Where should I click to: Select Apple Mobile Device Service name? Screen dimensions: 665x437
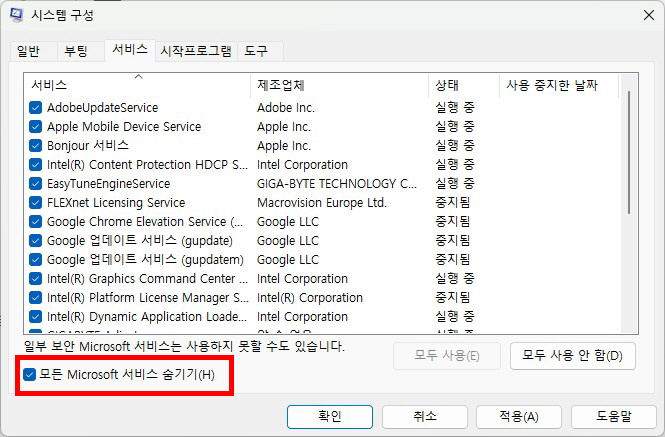tap(124, 127)
